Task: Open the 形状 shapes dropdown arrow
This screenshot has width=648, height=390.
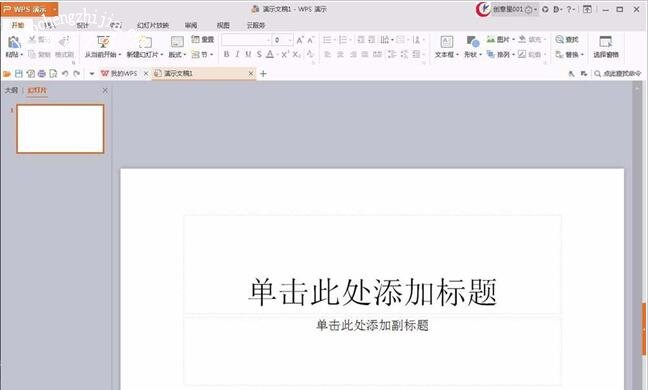Action: tap(480, 55)
